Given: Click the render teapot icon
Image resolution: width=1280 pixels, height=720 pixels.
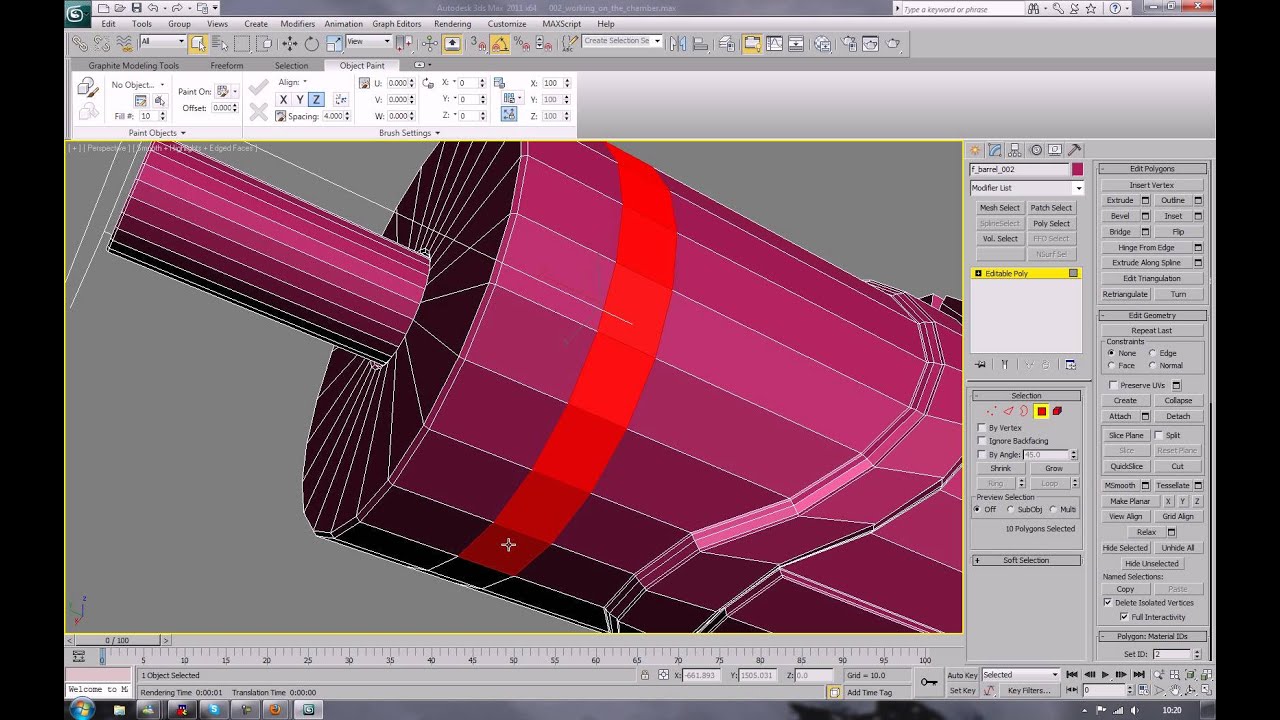Looking at the screenshot, I should pos(893,43).
